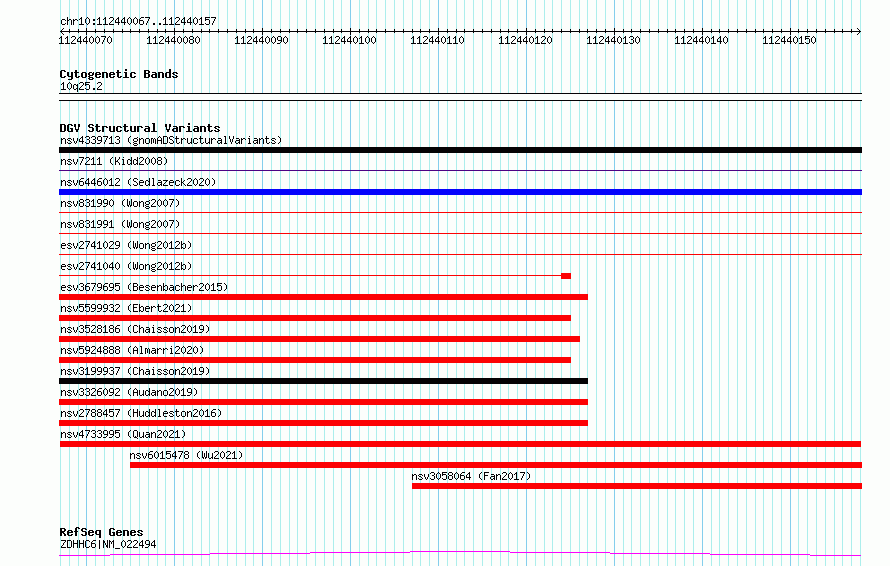Click ruler position 112440130
The image size is (890, 566).
coord(613,40)
